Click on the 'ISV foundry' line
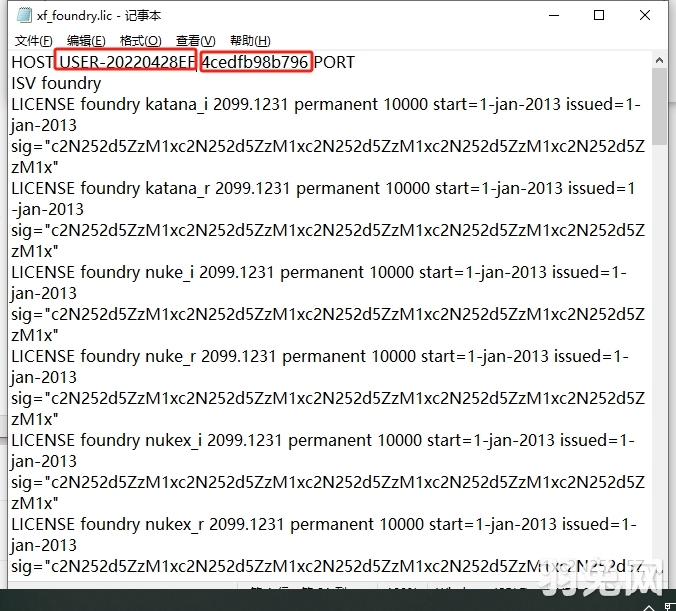 tap(56, 83)
